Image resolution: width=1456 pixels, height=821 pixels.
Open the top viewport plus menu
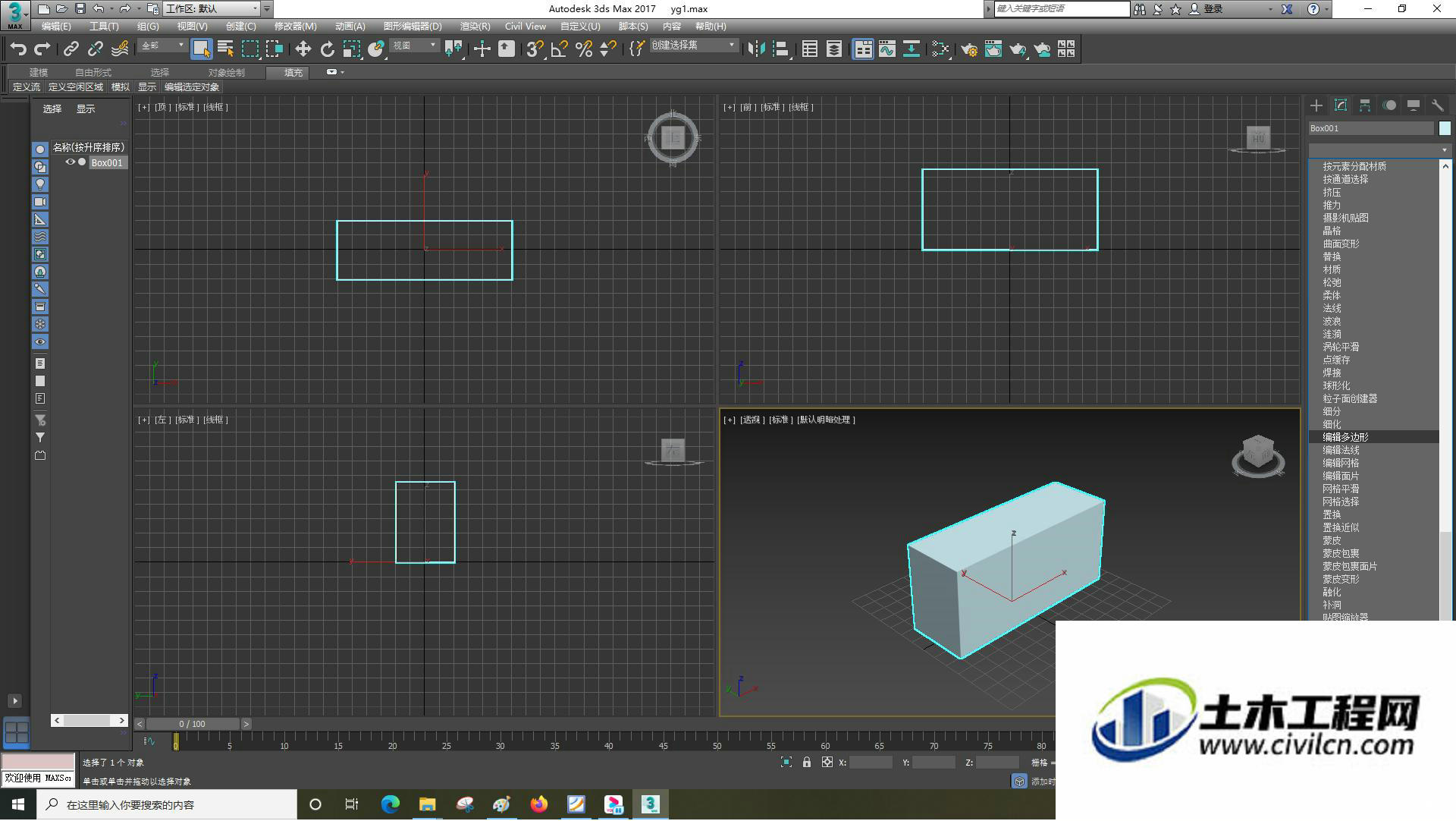[143, 107]
